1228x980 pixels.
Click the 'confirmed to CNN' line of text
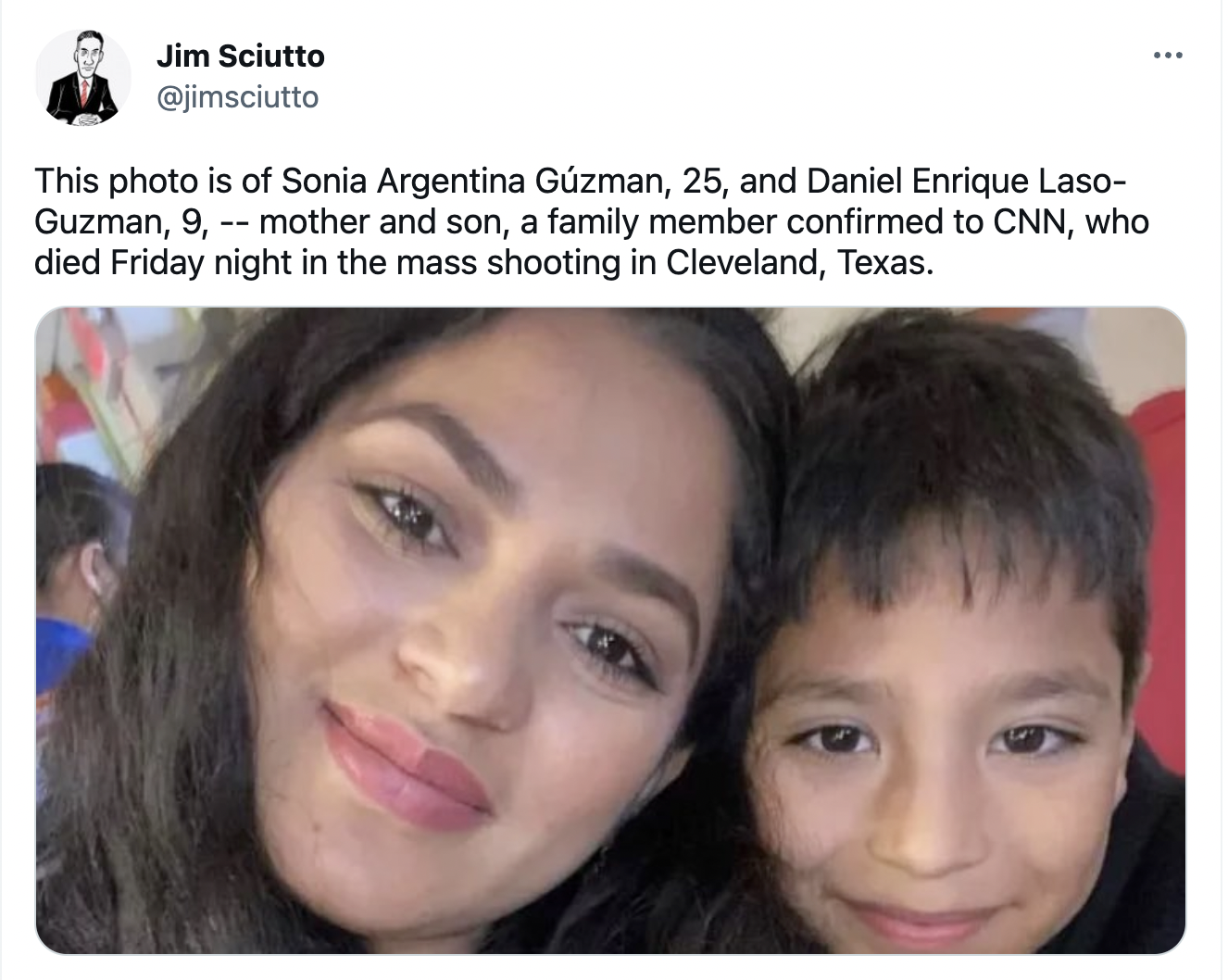592,222
